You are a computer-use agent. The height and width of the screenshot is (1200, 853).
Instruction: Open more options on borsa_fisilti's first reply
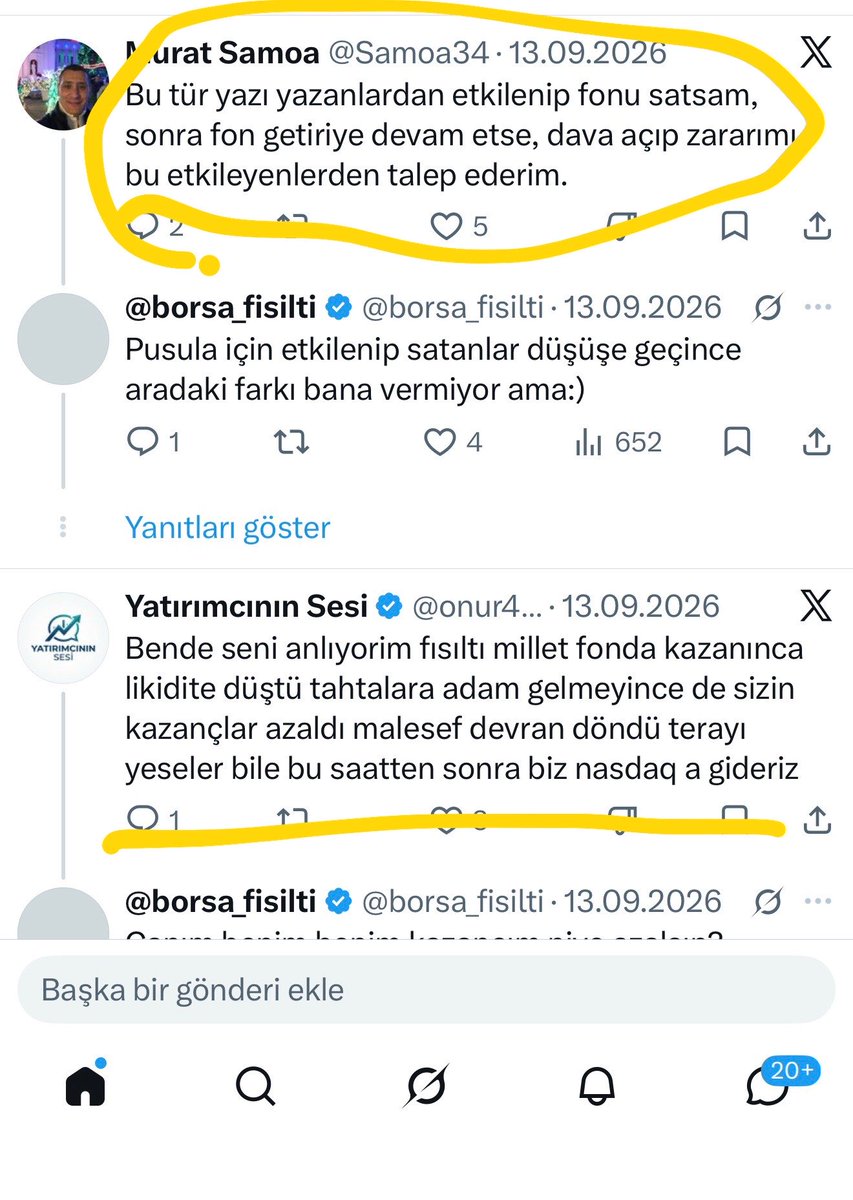[818, 308]
